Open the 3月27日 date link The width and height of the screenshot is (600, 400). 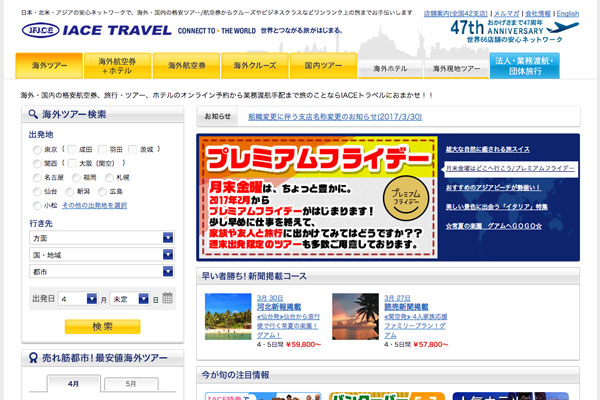pyautogui.click(x=397, y=298)
